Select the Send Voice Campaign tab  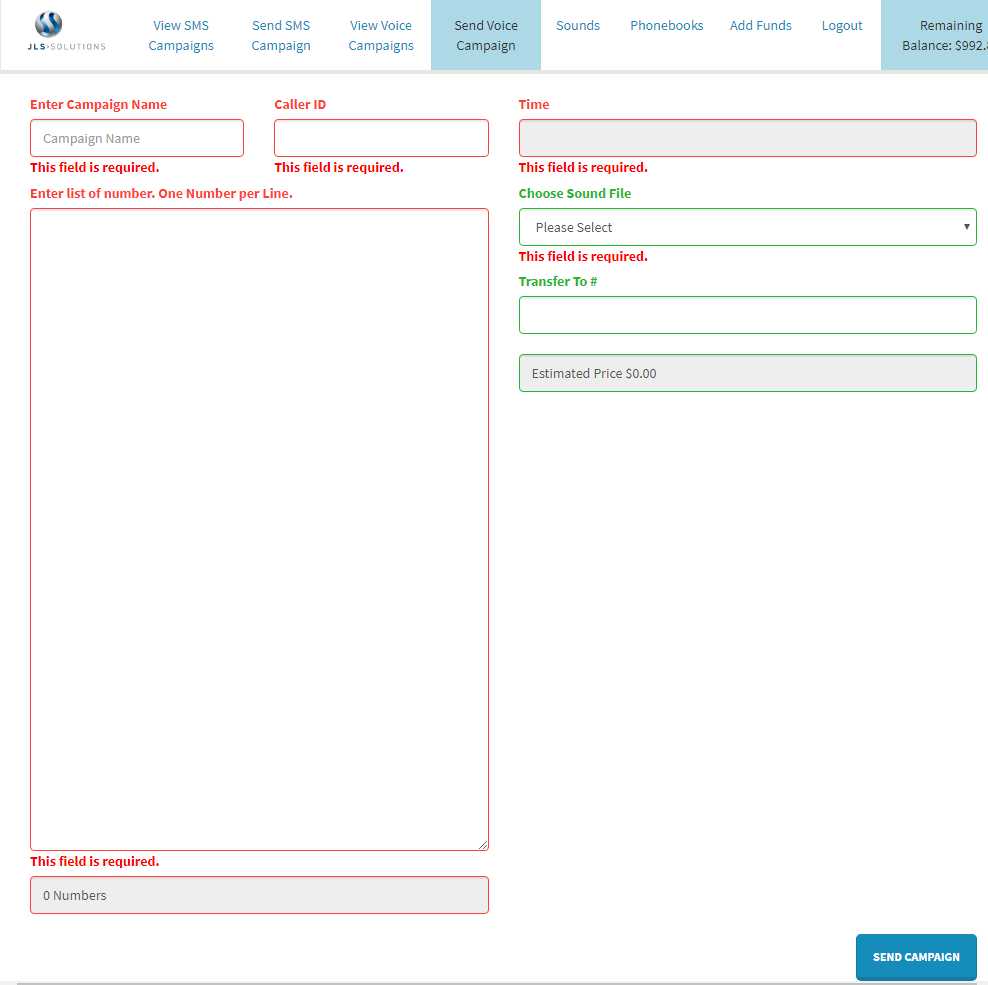(x=486, y=35)
